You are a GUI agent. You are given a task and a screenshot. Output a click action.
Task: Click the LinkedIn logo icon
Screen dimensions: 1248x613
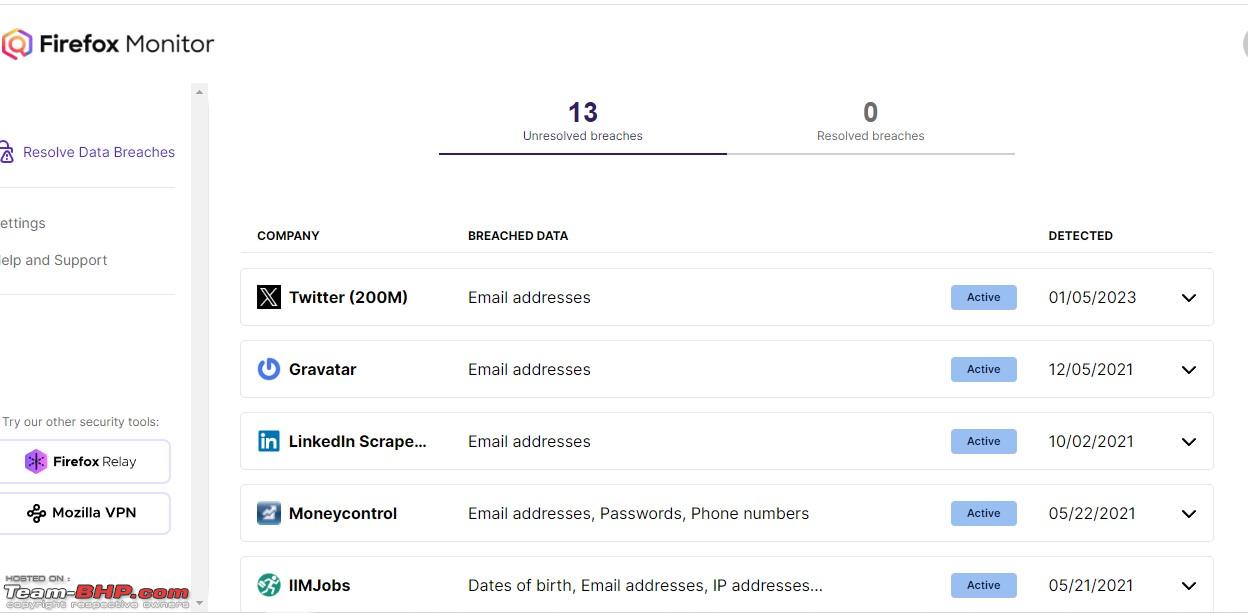[269, 441]
